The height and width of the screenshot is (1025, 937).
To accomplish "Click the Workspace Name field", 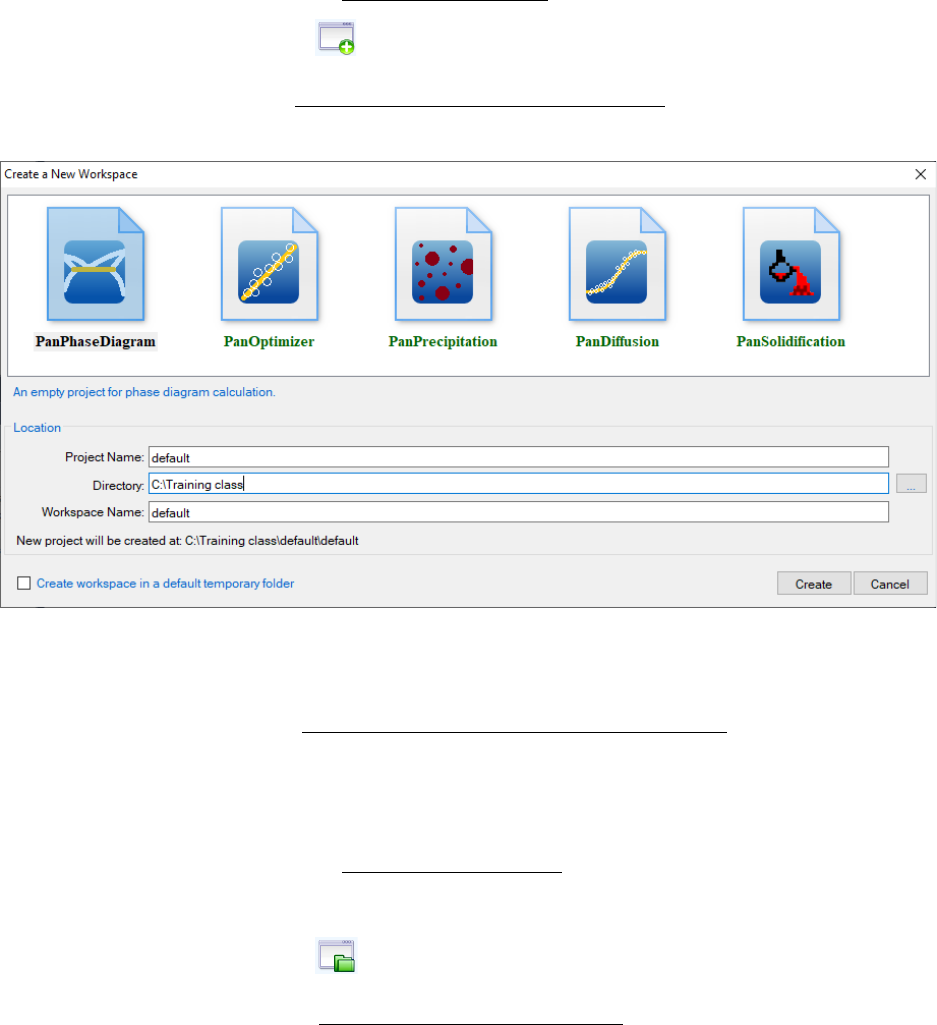I will pyautogui.click(x=519, y=512).
